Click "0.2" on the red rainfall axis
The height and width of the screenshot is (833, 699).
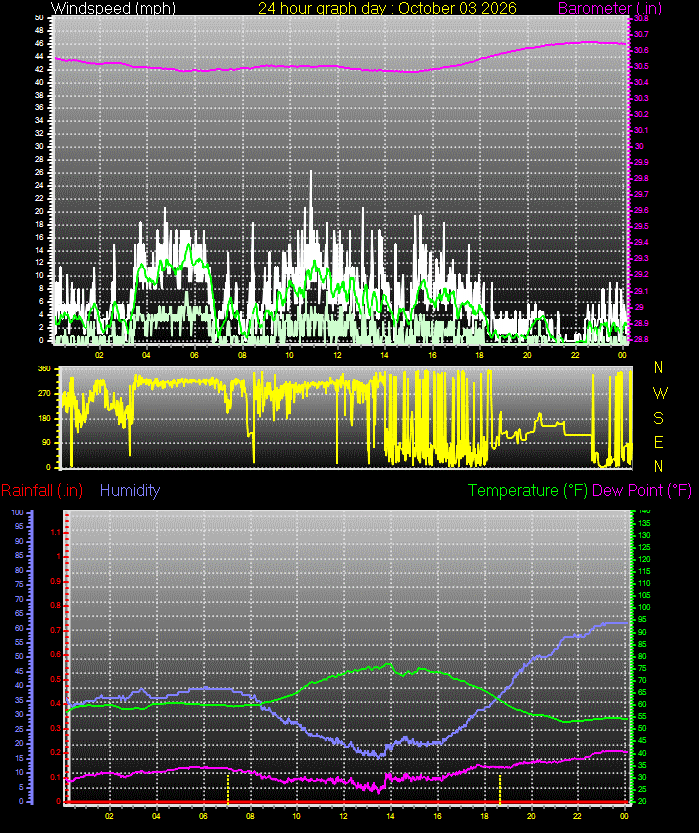[x=56, y=753]
